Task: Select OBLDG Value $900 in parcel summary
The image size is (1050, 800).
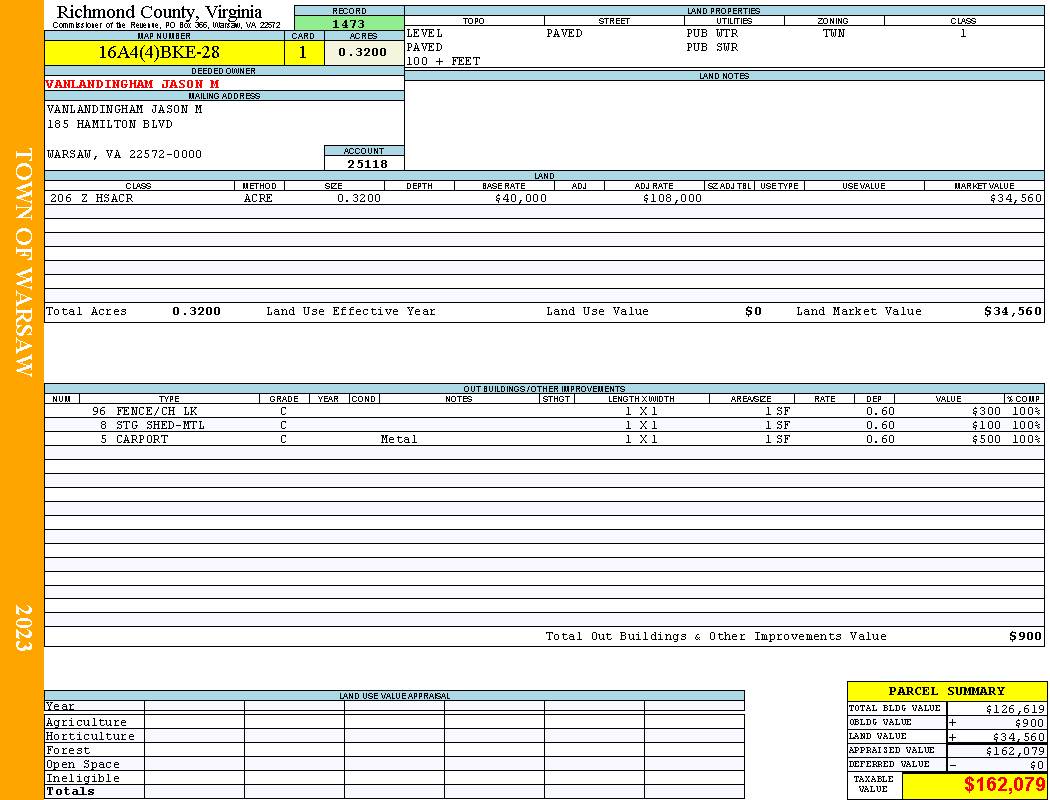Action: coord(1030,723)
